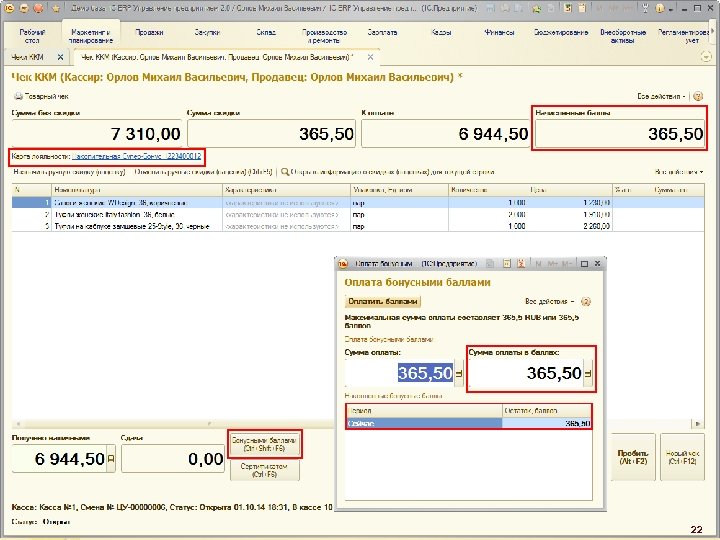Click calculator icon beside Сумма оплаты в баллах
Screen dimensions: 720x540
click(588, 373)
